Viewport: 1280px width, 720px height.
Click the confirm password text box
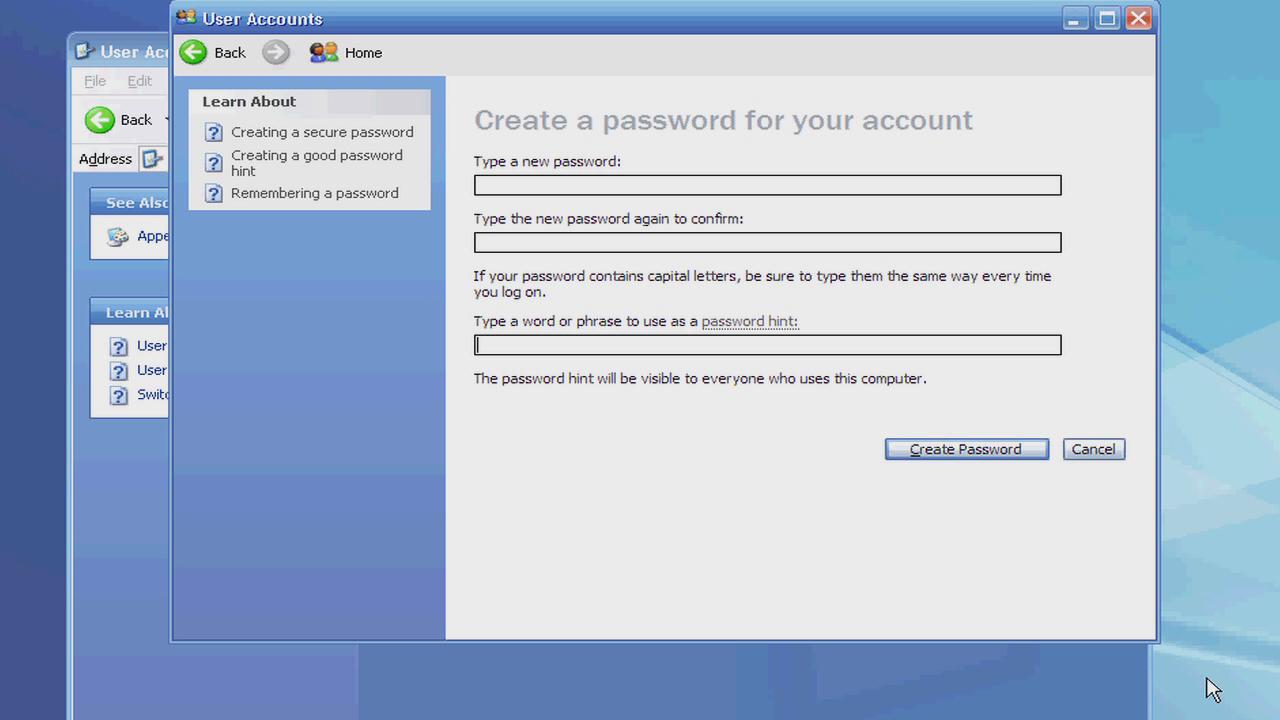767,242
